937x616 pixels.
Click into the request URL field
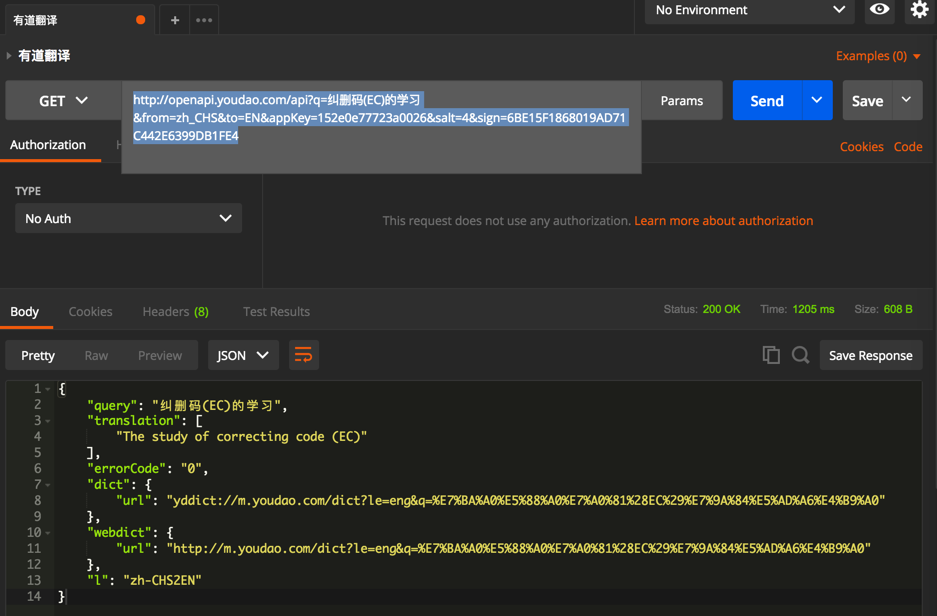[380, 118]
